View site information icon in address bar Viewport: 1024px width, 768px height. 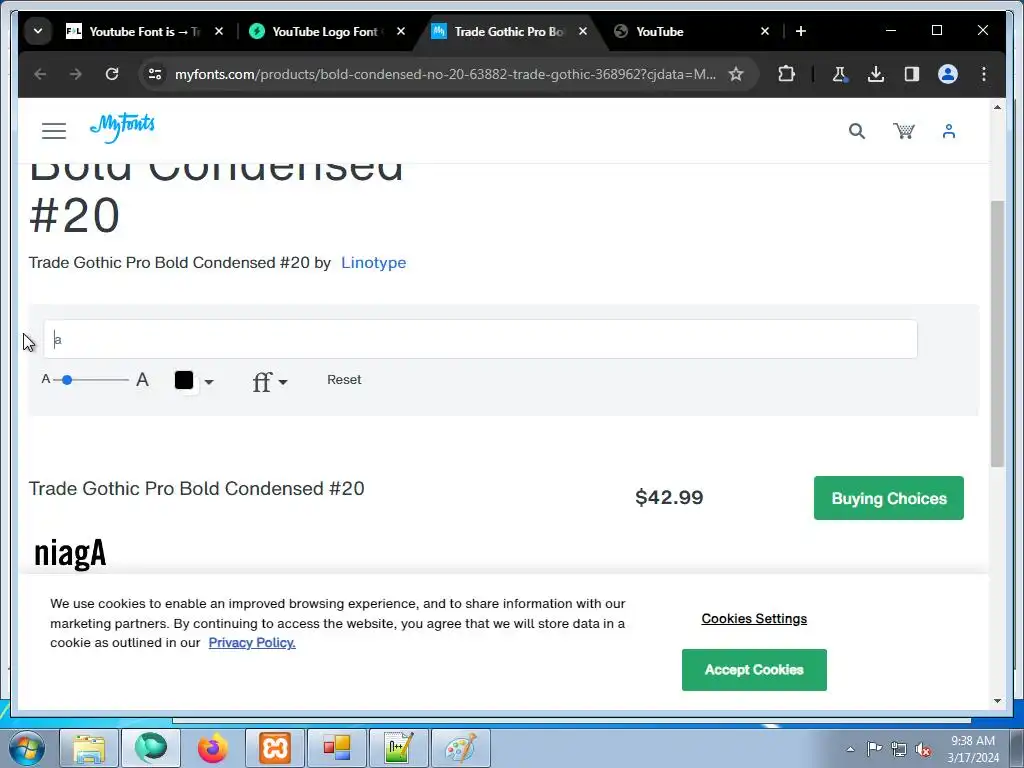(x=155, y=74)
